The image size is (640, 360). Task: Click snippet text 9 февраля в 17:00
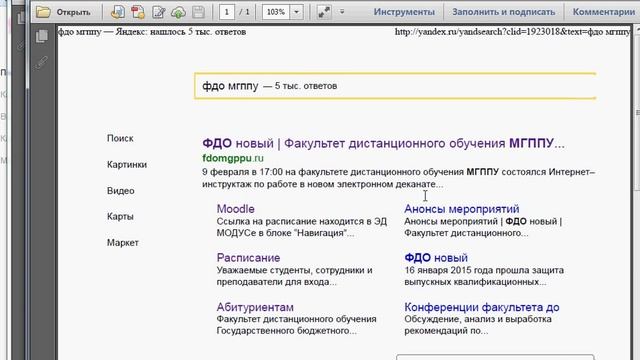(x=242, y=172)
